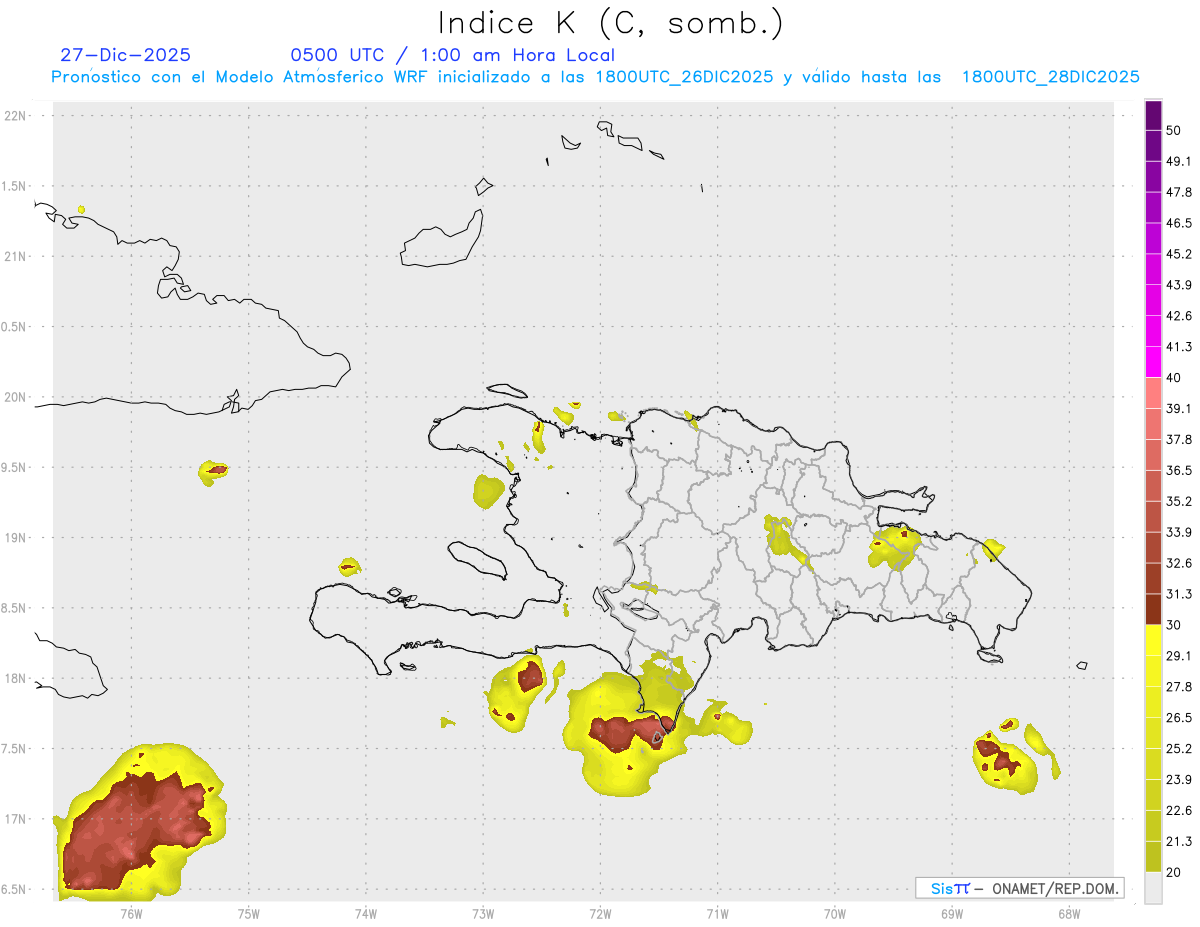This screenshot has height=927, width=1200.
Task: Click the "20" value at the scale bottom
Action: coord(1174,872)
